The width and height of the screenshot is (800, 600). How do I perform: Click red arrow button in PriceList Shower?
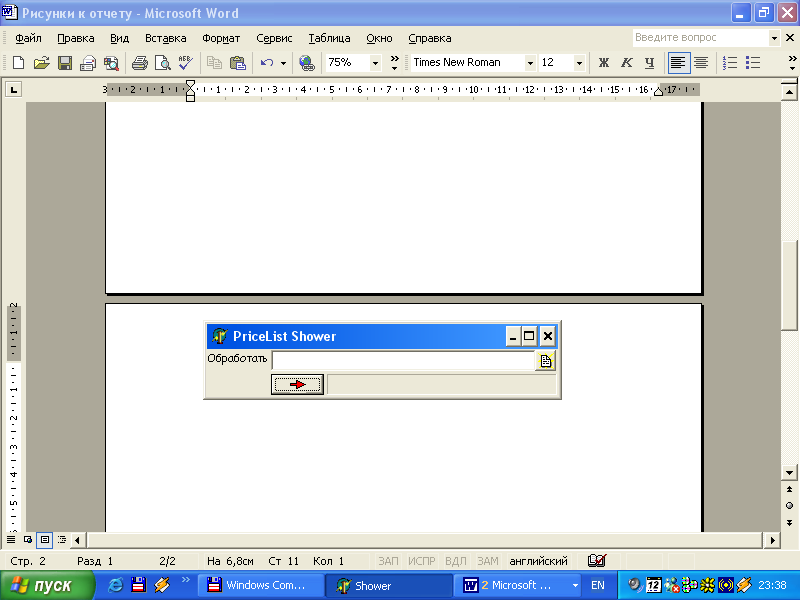point(297,385)
